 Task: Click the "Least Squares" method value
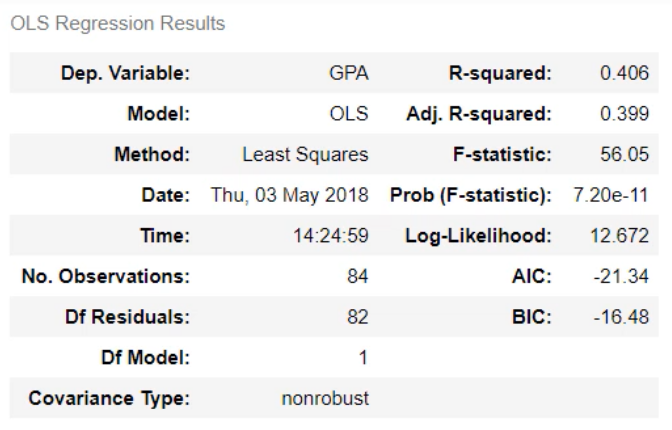pyautogui.click(x=305, y=155)
